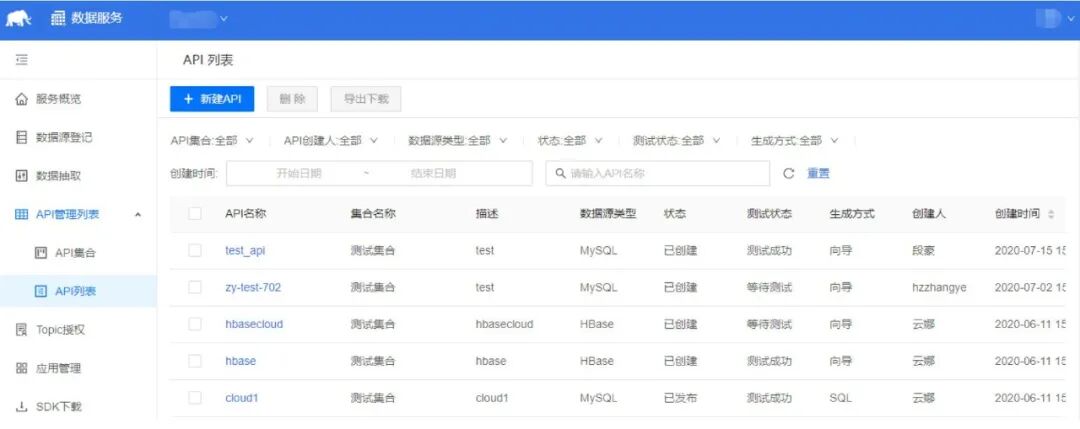
Task: Click the 重置 link
Action: coord(818,174)
